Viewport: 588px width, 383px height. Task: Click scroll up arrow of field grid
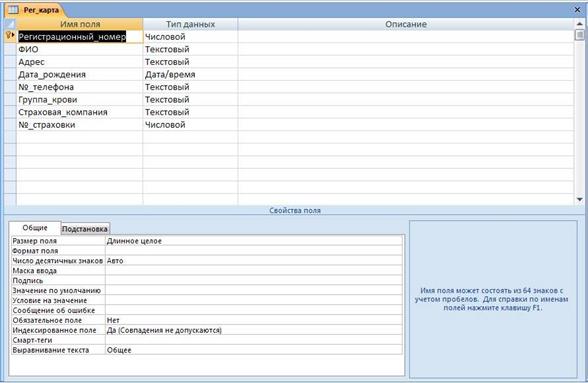[x=580, y=24]
